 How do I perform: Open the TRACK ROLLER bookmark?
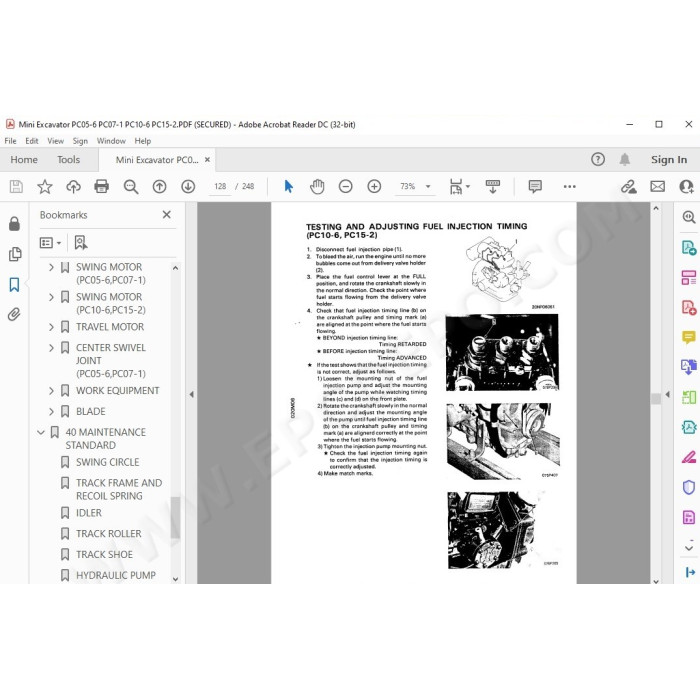[108, 534]
